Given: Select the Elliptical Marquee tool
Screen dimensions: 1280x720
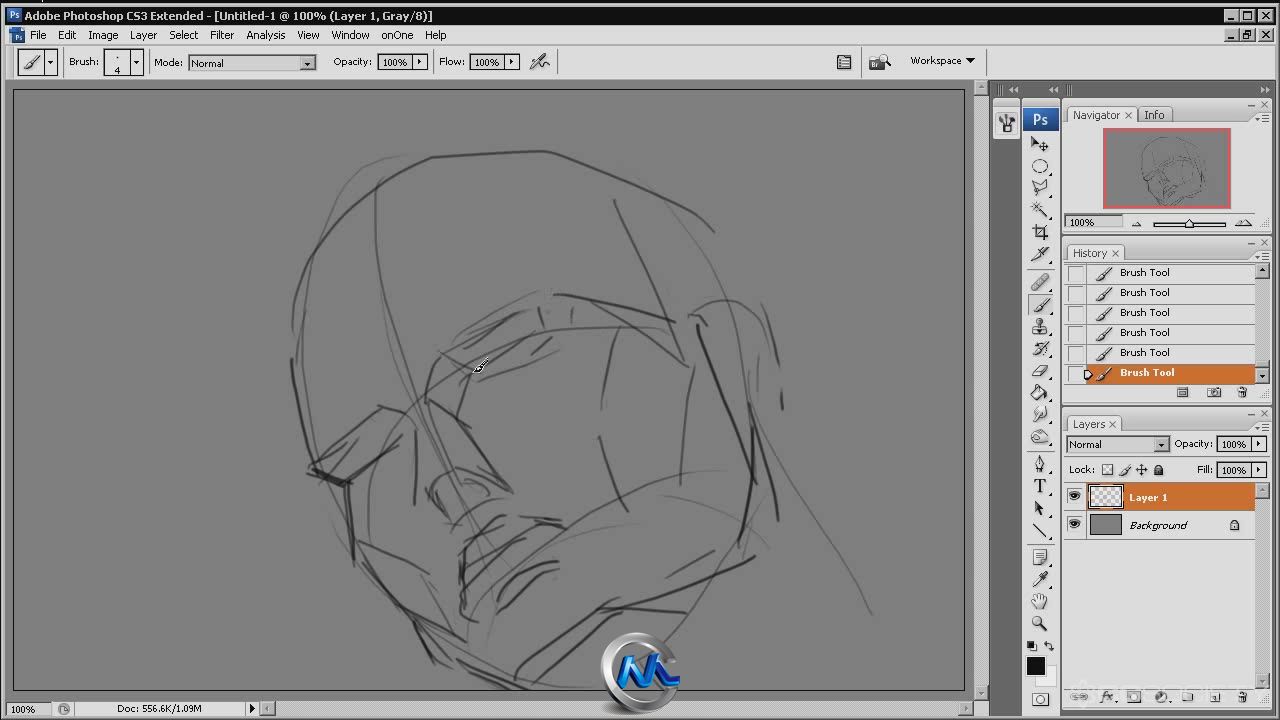Looking at the screenshot, I should [1040, 166].
